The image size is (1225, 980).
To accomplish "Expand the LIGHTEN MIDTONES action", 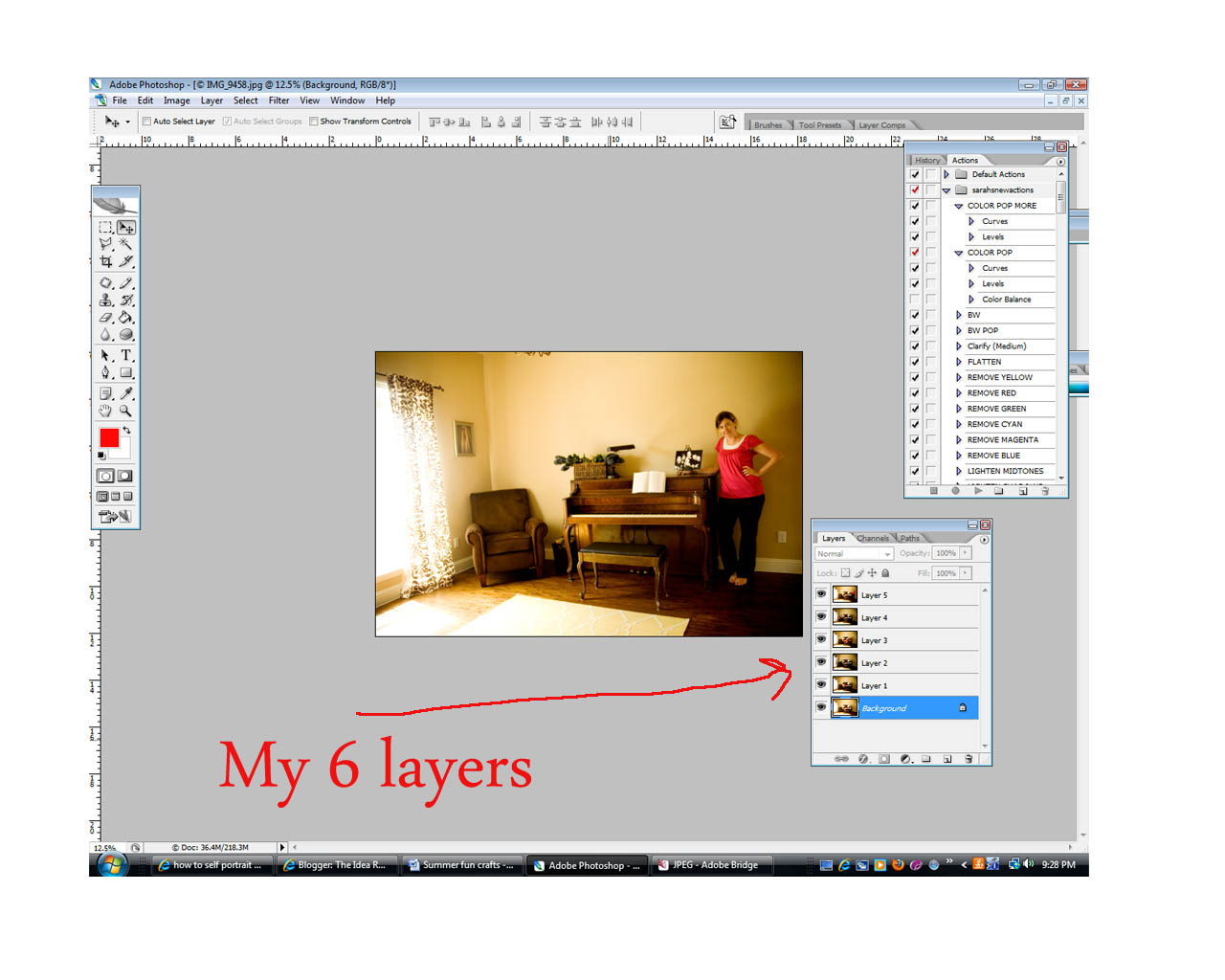I will click(959, 471).
